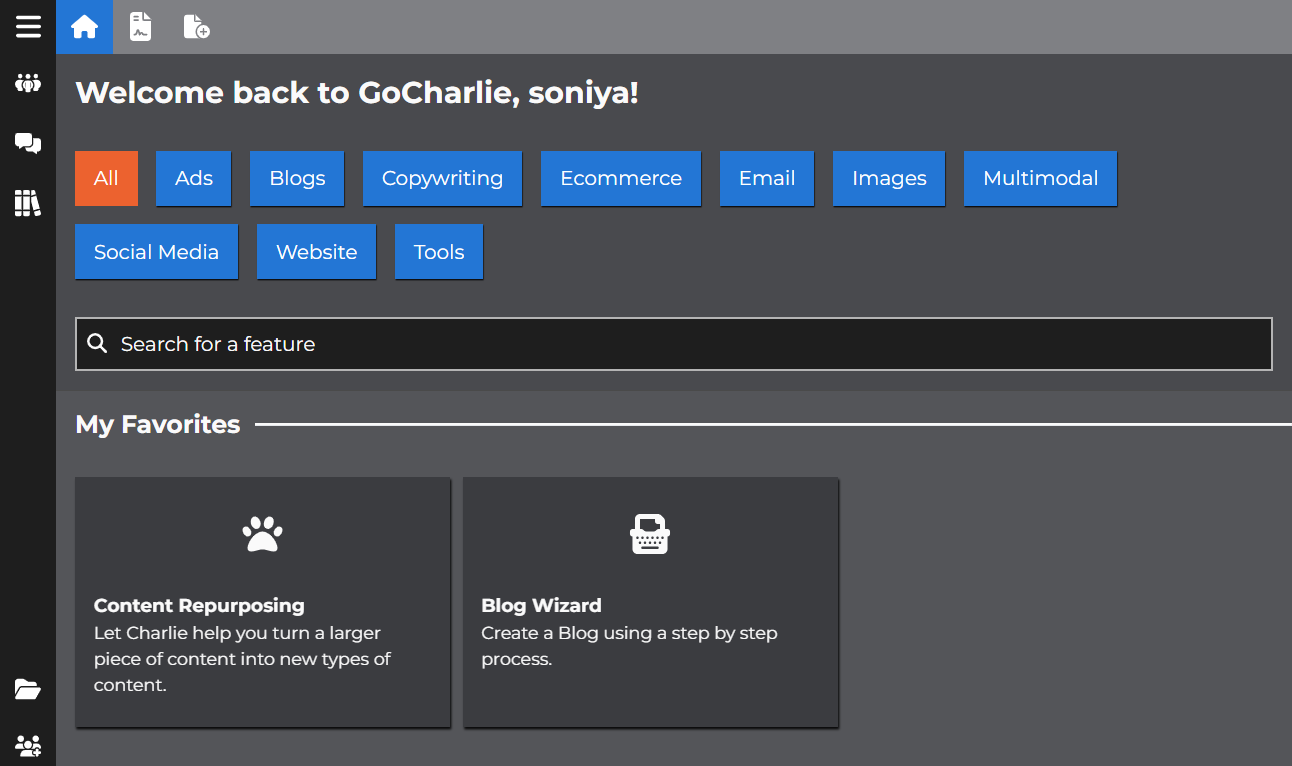Open the library books sidebar icon
Image resolution: width=1292 pixels, height=766 pixels.
tap(28, 203)
